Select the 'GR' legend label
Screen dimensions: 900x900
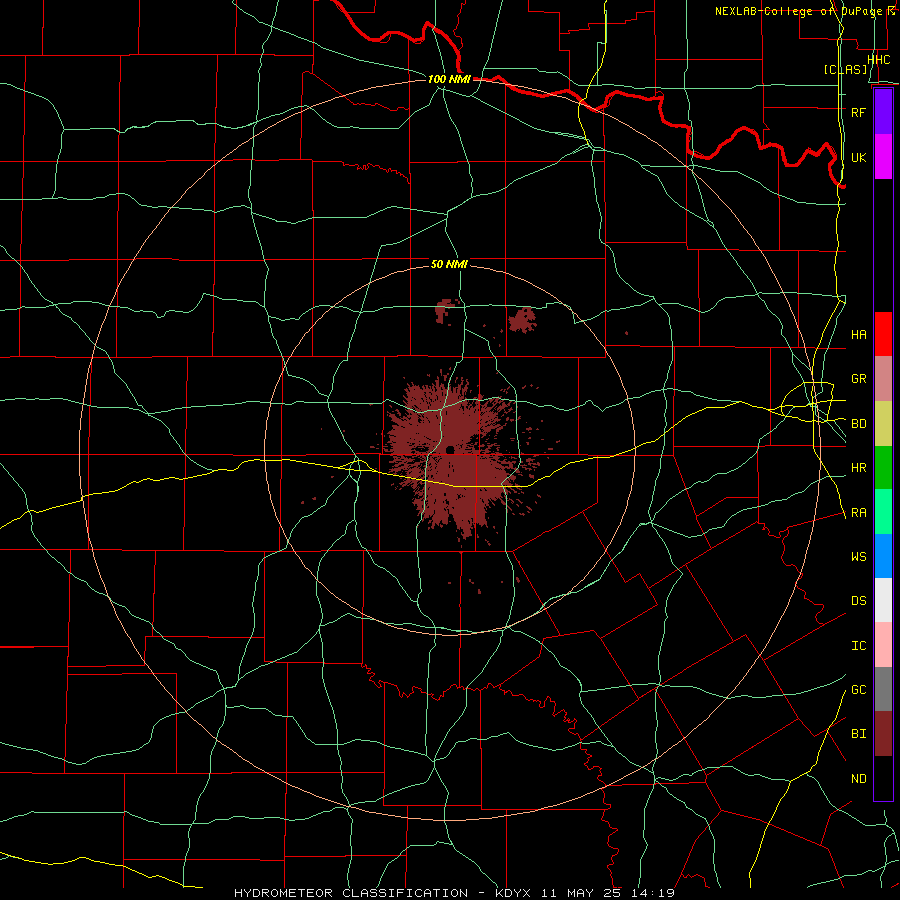(x=858, y=379)
